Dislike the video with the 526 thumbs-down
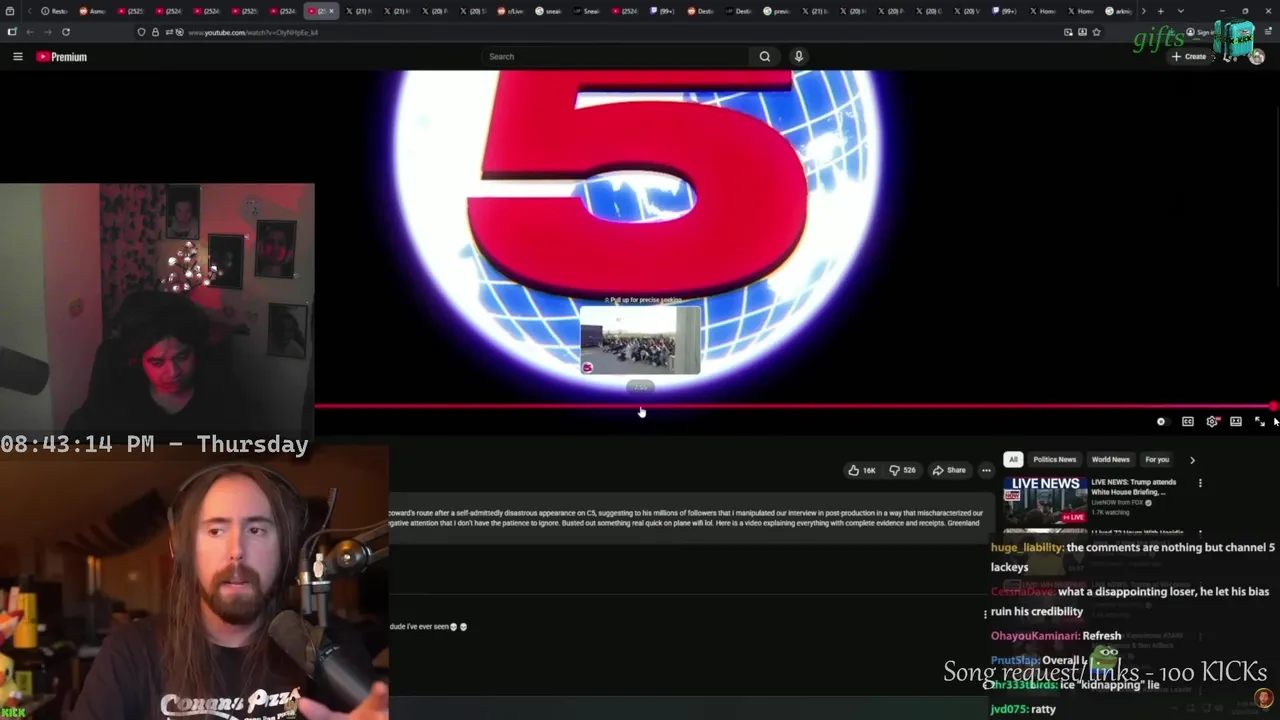This screenshot has width=1280, height=720. (x=902, y=470)
